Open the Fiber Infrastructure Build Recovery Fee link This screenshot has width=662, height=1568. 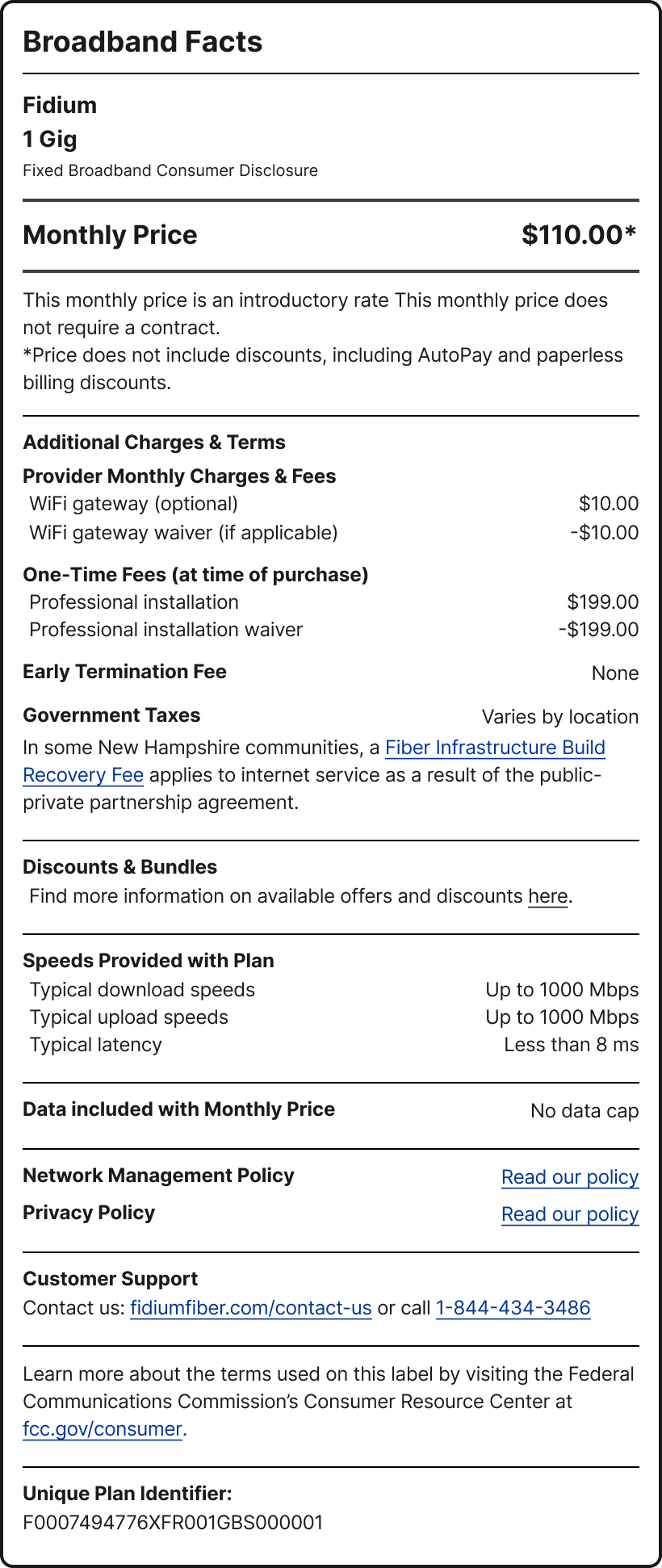click(x=495, y=748)
